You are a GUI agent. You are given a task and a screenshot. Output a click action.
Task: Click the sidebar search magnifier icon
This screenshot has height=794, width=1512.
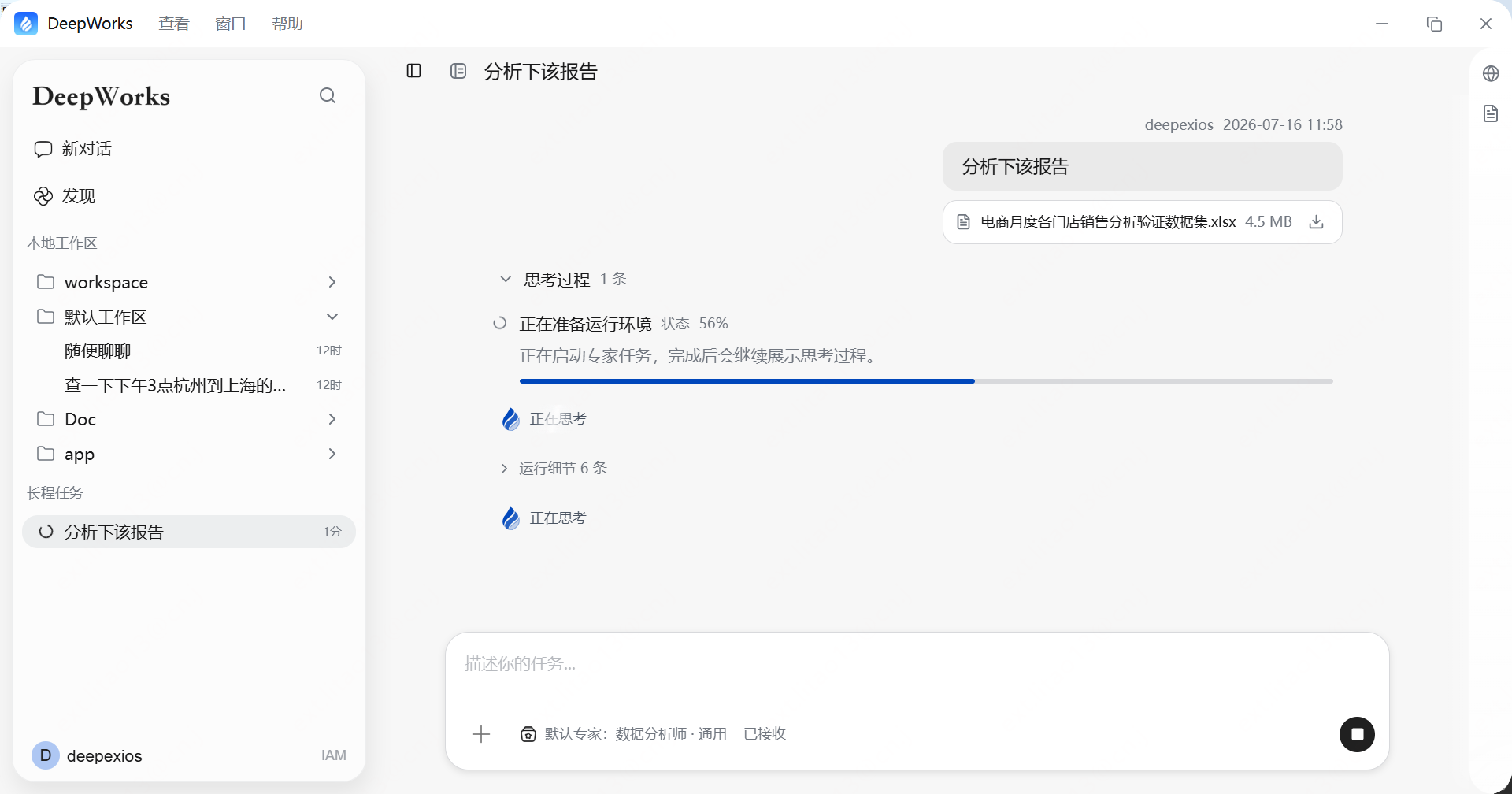point(328,95)
